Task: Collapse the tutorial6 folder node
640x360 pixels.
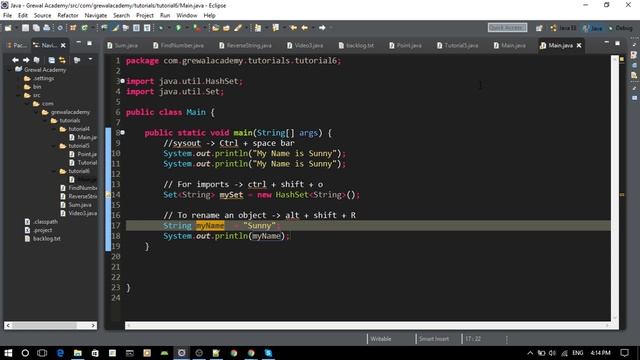Action: tap(55, 171)
